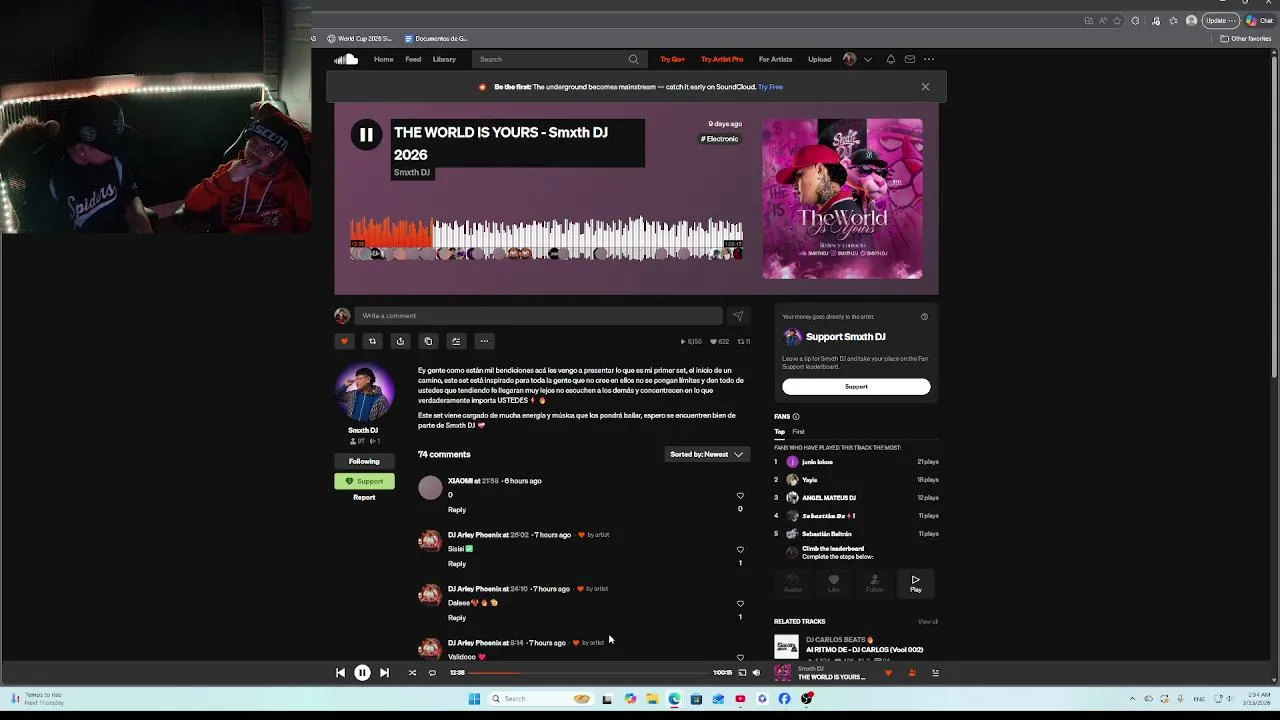Click the Play step in Climb the leaderboard
This screenshot has height=720, width=1280.
tap(915, 584)
